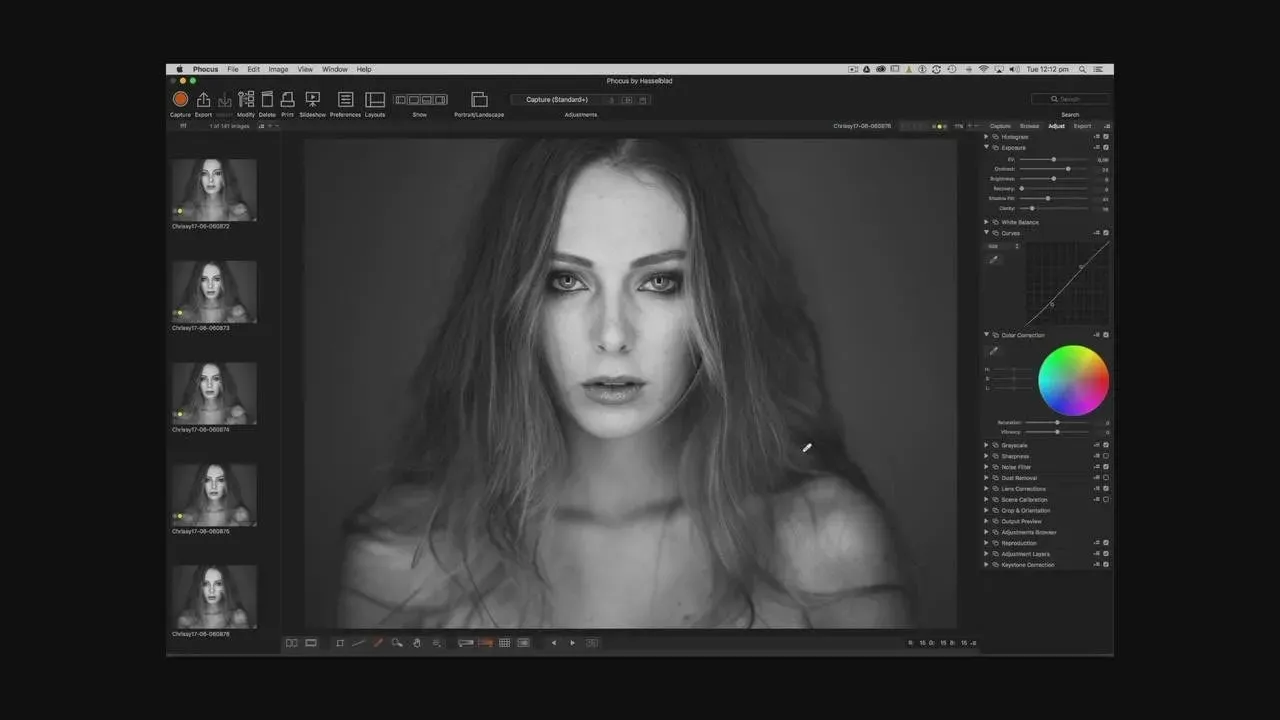
Task: Open Preferences from the toolbar
Action: point(345,99)
